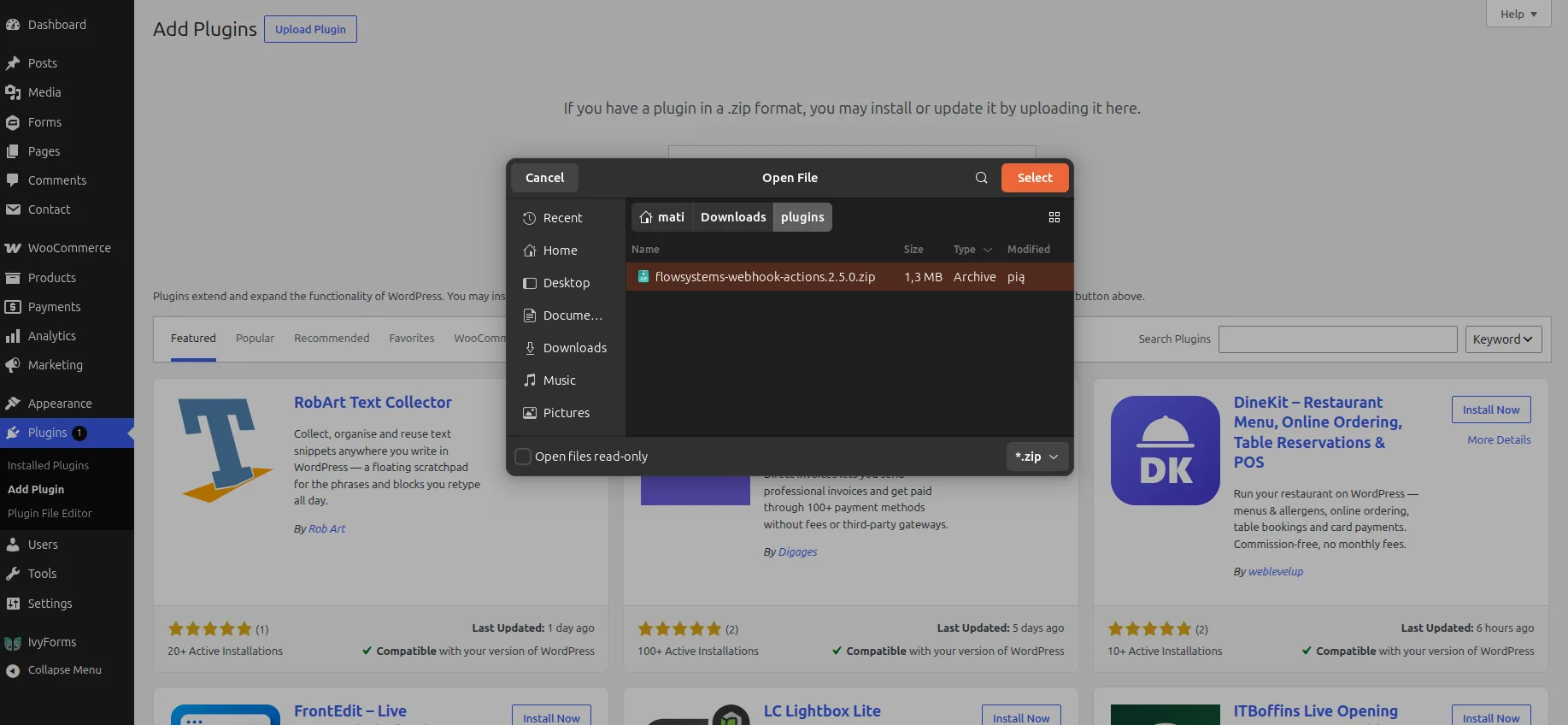Sort files by Modified column header
1568x725 pixels.
(x=1029, y=250)
